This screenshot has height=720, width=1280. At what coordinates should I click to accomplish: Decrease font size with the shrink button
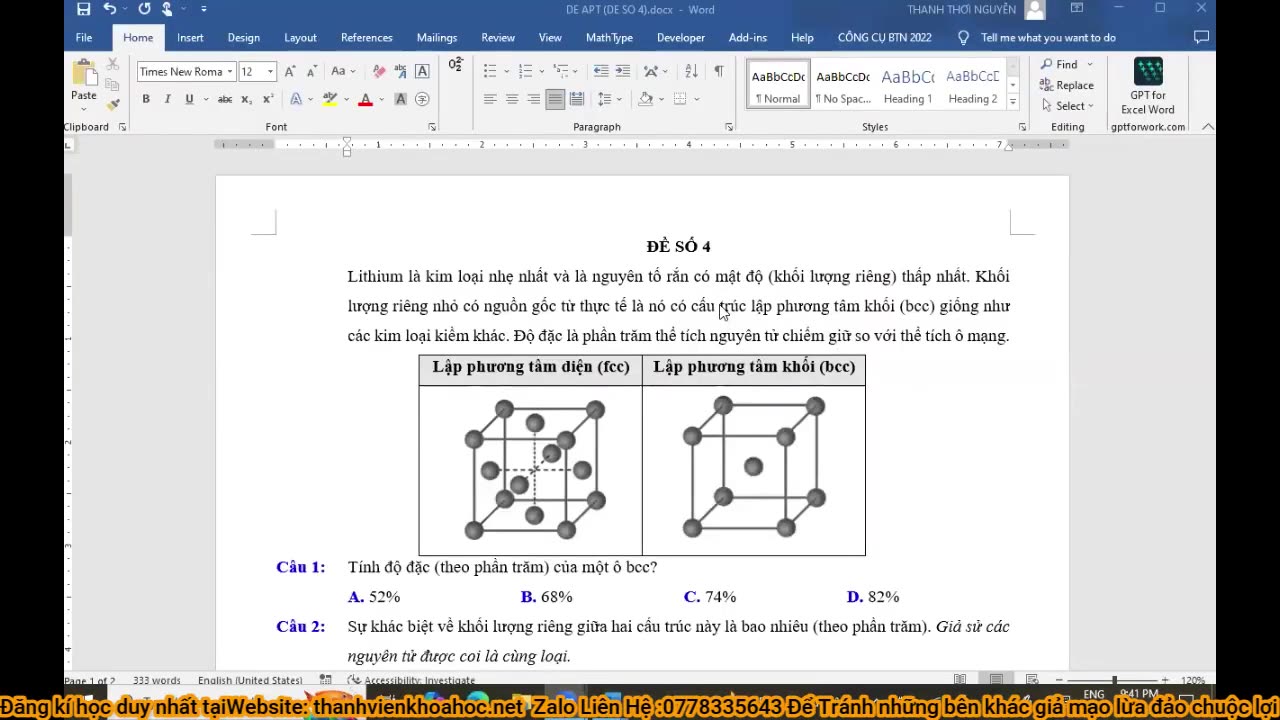(x=311, y=71)
